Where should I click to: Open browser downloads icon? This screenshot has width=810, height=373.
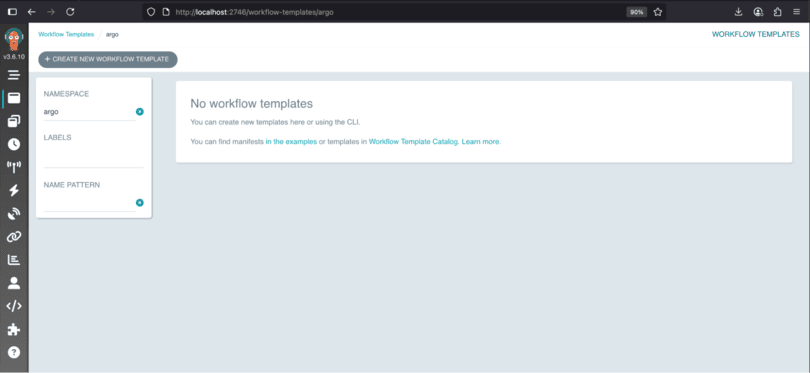pos(738,12)
